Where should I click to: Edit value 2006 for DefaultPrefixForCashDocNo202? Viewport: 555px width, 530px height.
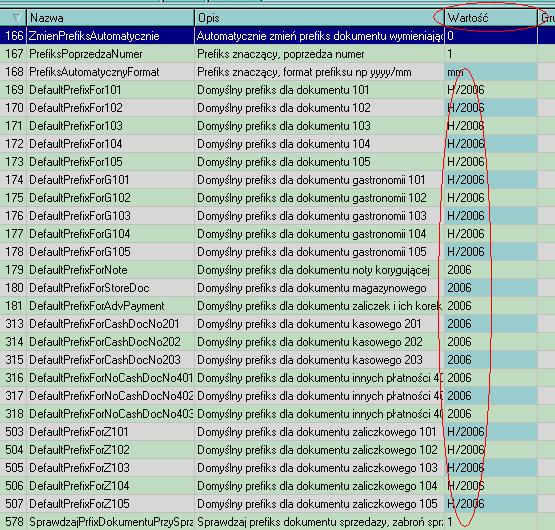(491, 342)
